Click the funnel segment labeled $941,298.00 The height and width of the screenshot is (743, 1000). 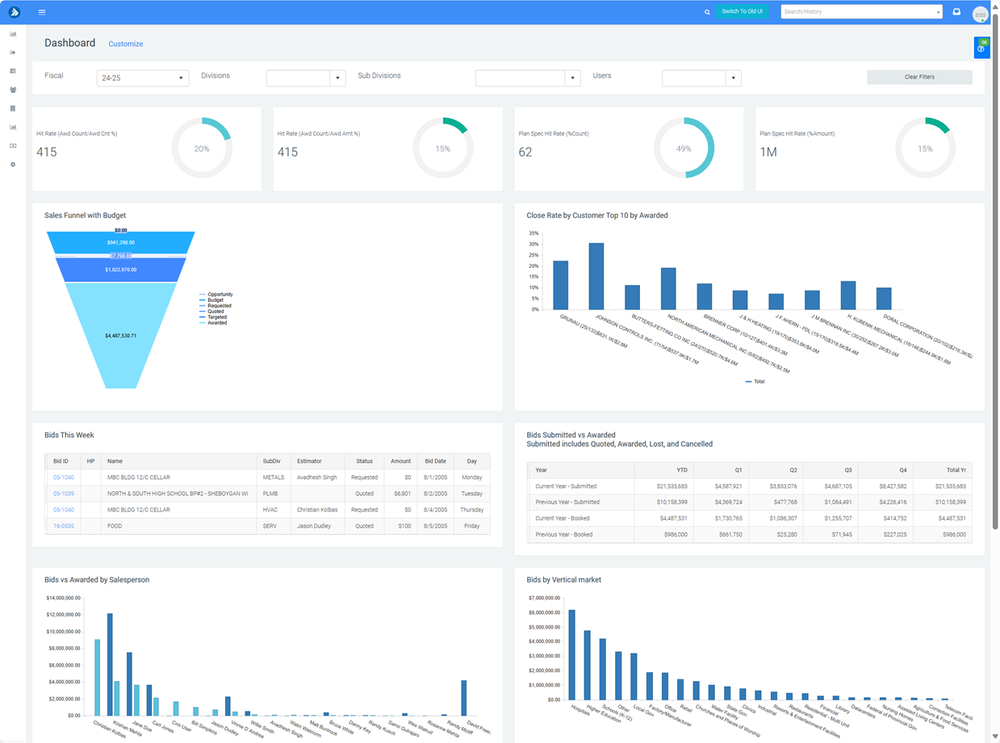121,242
